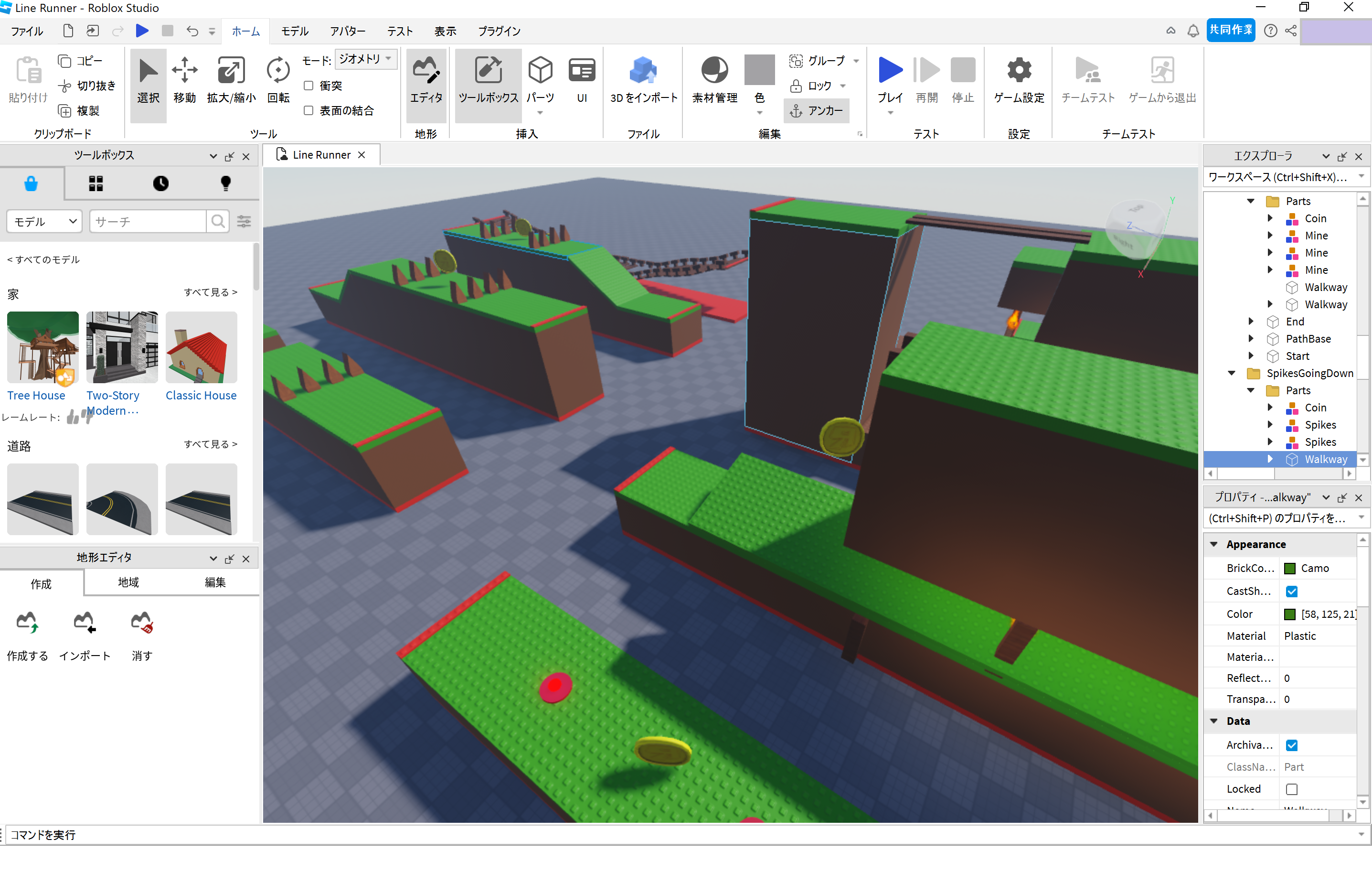The height and width of the screenshot is (872, 1372).
Task: Click the Anchor (アンカー) button
Action: point(816,110)
